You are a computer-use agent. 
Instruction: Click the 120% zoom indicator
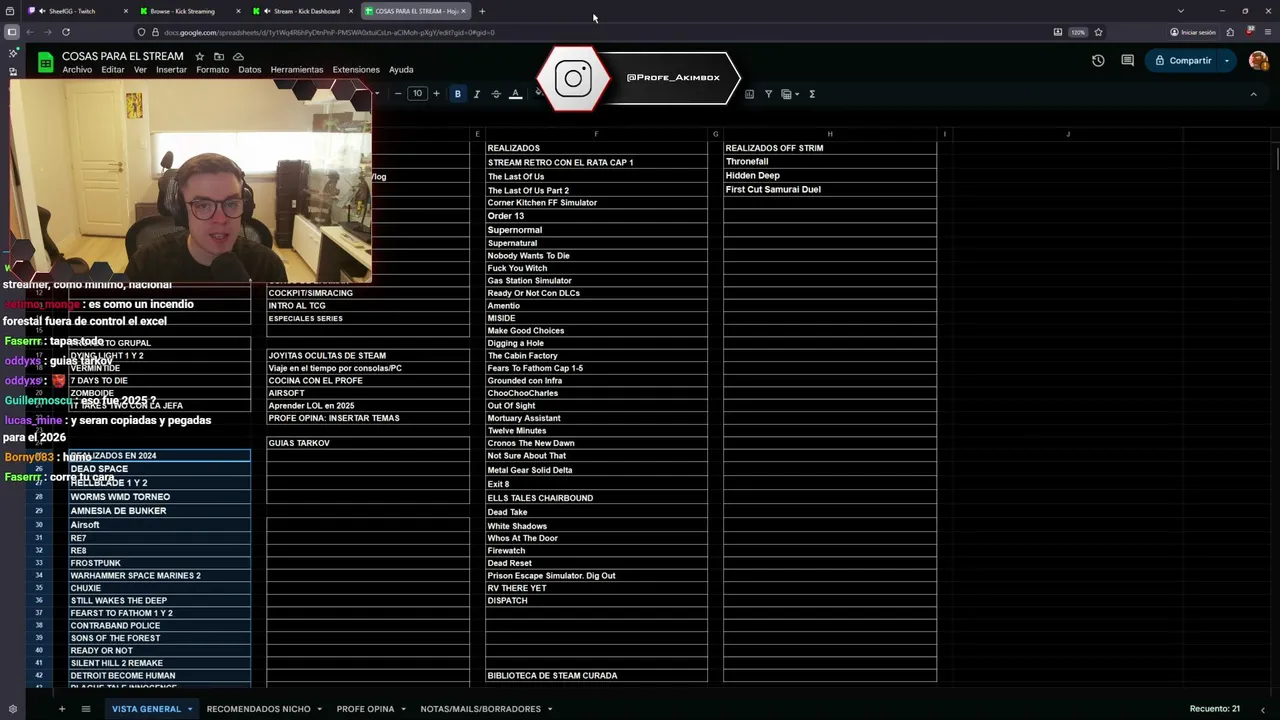(x=1078, y=32)
